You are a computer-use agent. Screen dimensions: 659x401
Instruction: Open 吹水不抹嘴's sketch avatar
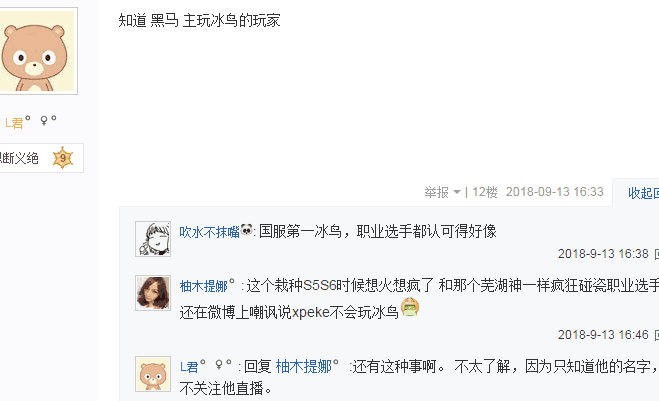[x=153, y=239]
